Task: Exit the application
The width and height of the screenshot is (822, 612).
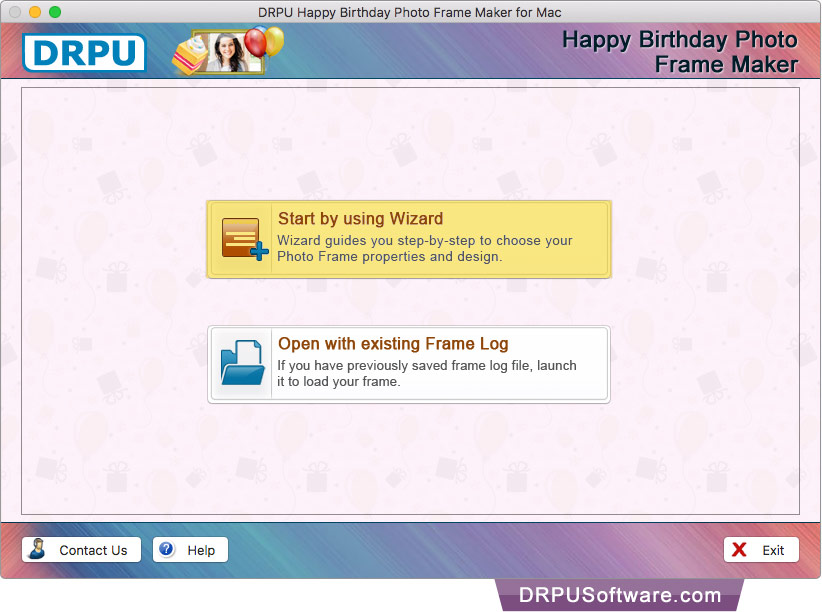Action: coord(761,550)
